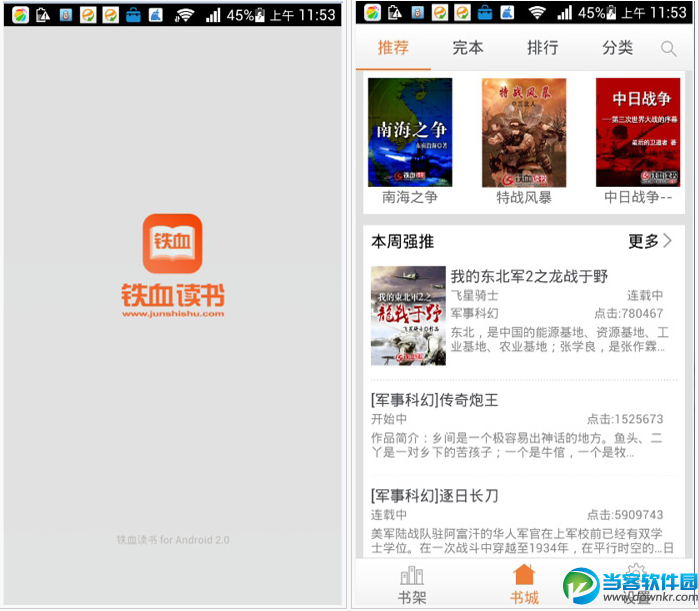
Task: Tap 铁血读书 for Android 2.0 text
Action: coord(173,540)
